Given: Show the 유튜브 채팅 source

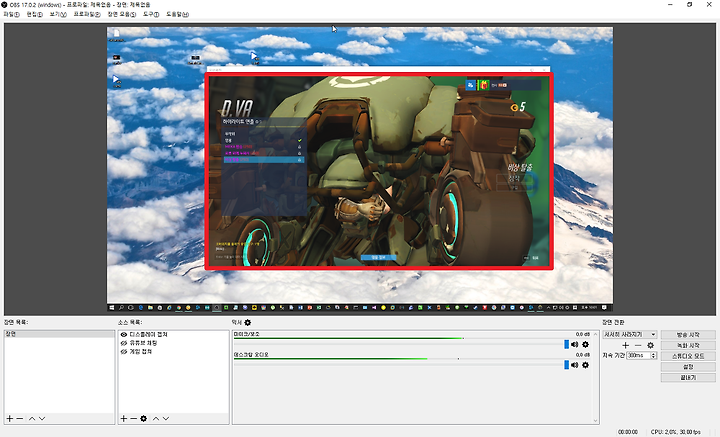Looking at the screenshot, I should [x=124, y=343].
